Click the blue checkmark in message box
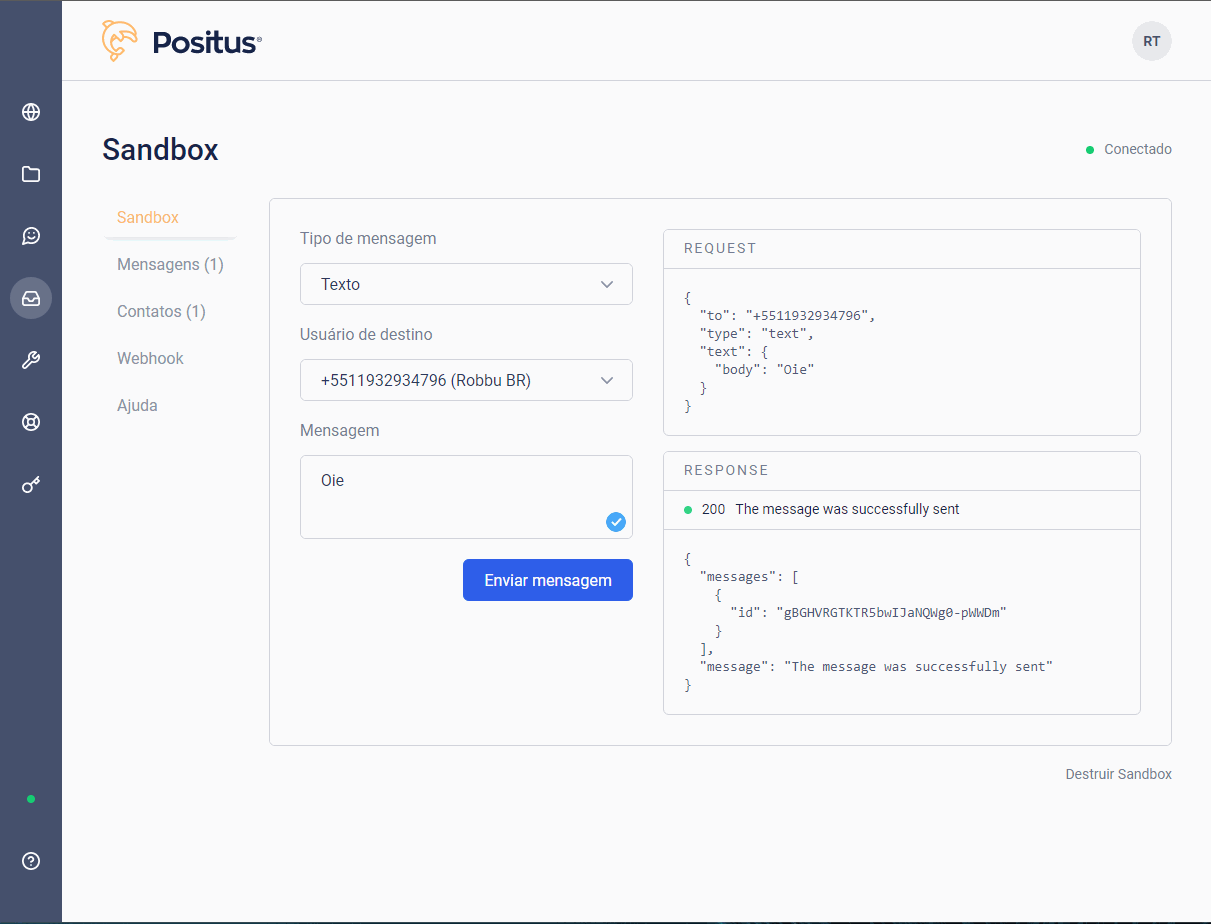The image size is (1211, 924). coord(616,521)
